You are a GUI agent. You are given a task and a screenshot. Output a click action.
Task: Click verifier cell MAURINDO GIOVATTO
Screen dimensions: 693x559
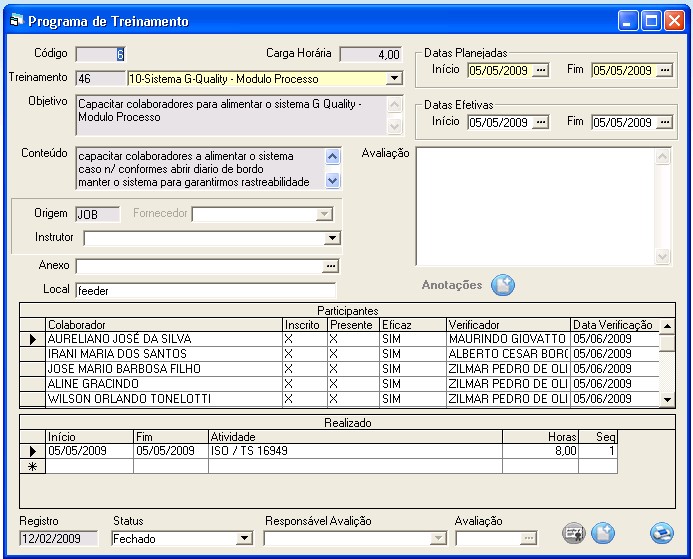508,339
